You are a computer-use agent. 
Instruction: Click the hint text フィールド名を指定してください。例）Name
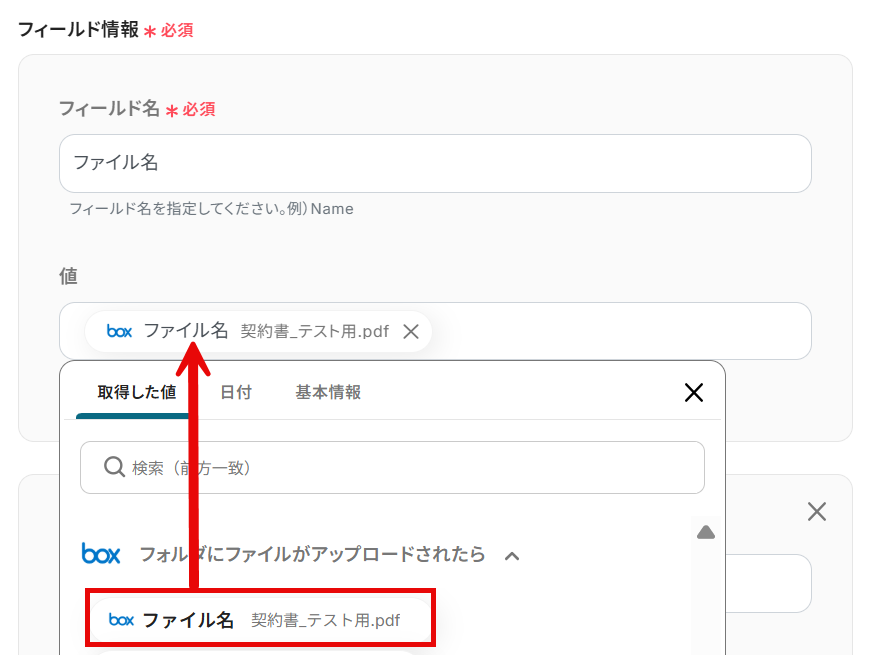211,209
